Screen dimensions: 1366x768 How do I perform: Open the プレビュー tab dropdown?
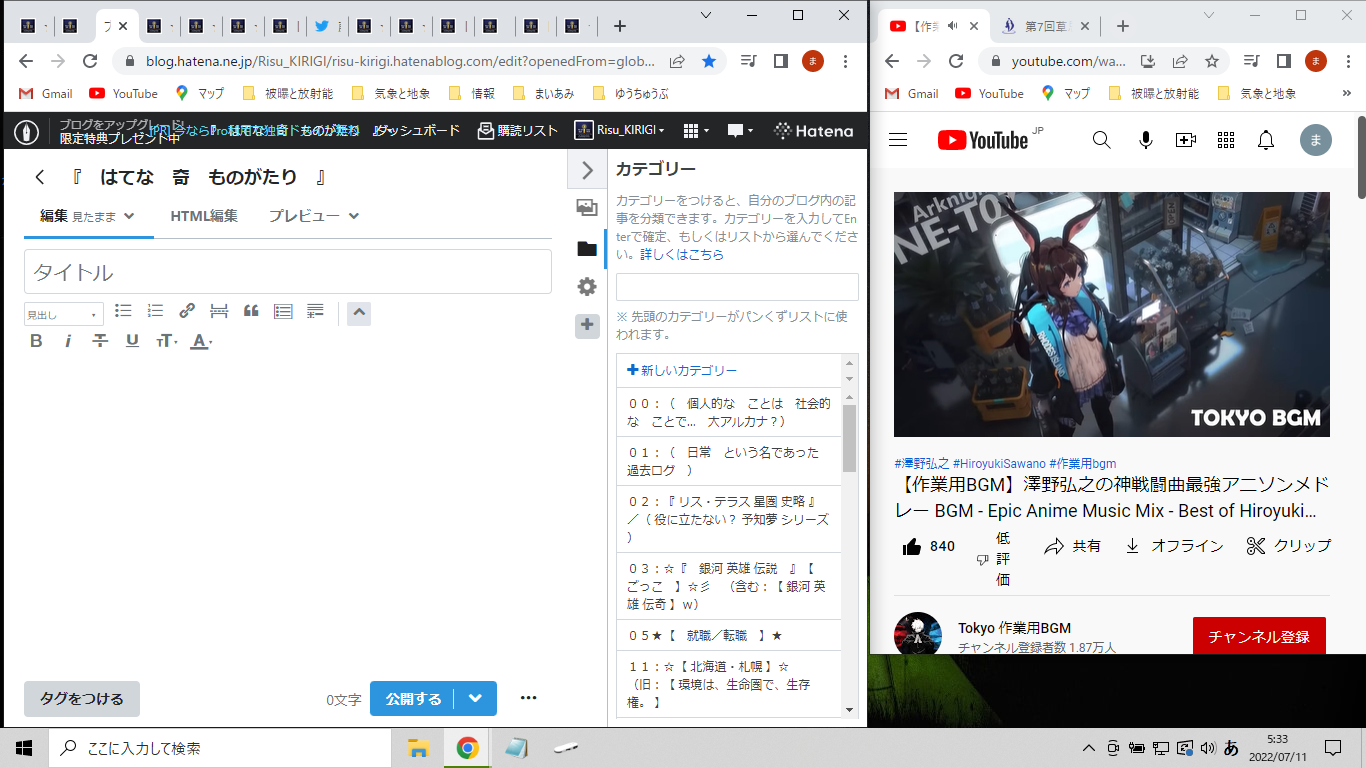pos(314,216)
